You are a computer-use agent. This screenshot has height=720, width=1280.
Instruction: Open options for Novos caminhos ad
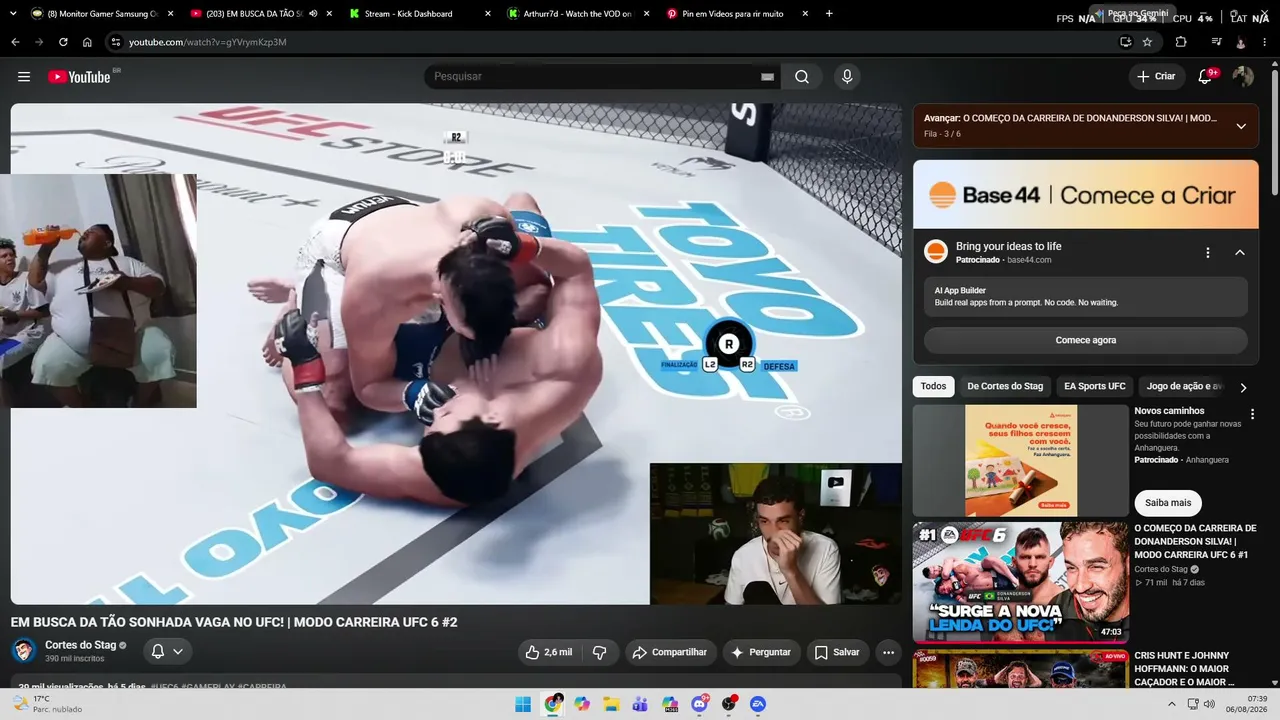coord(1252,414)
